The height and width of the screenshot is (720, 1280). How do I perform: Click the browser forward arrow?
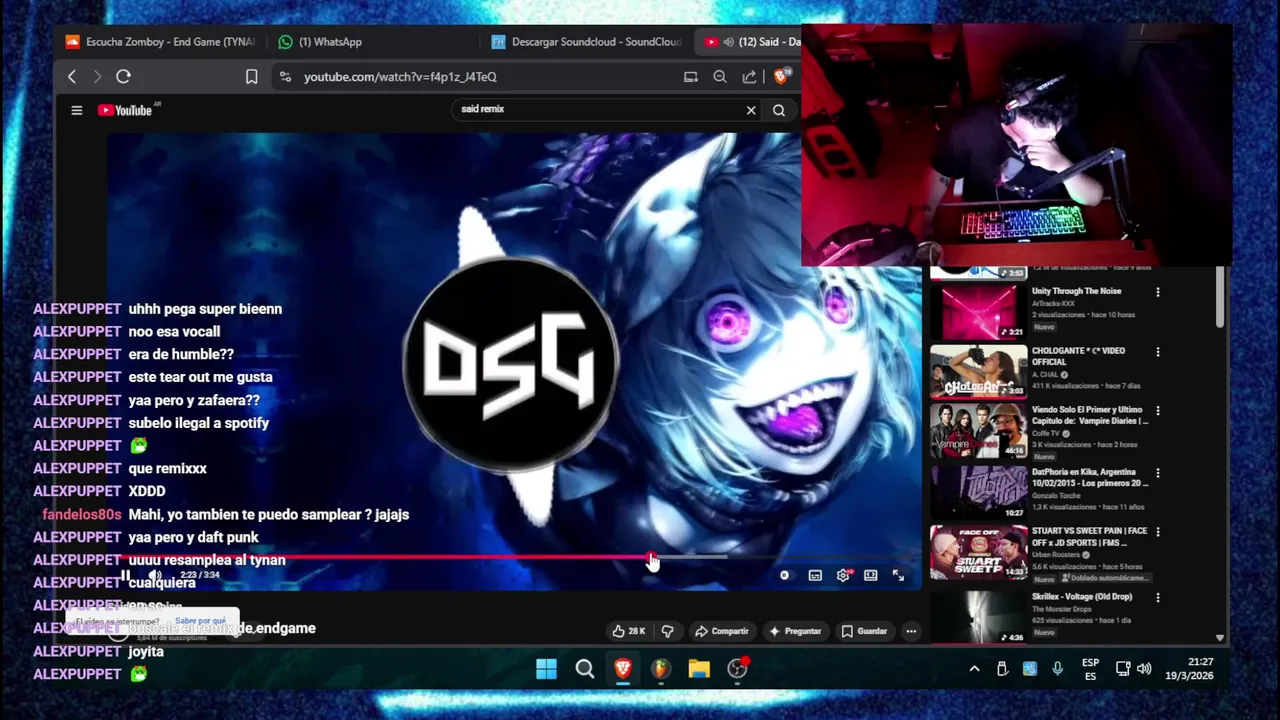click(x=97, y=77)
